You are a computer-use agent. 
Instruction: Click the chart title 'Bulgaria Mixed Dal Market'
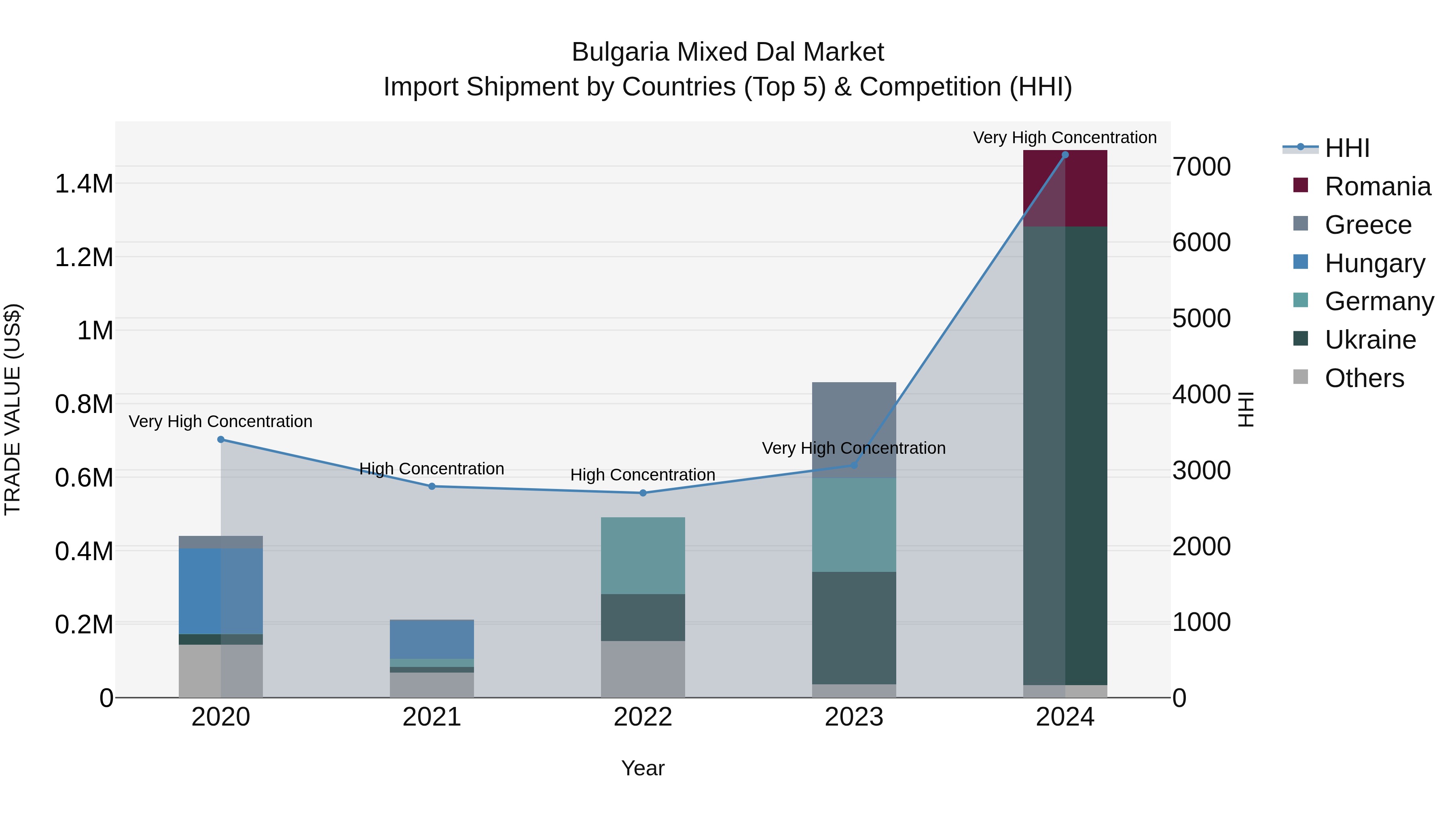(728, 52)
